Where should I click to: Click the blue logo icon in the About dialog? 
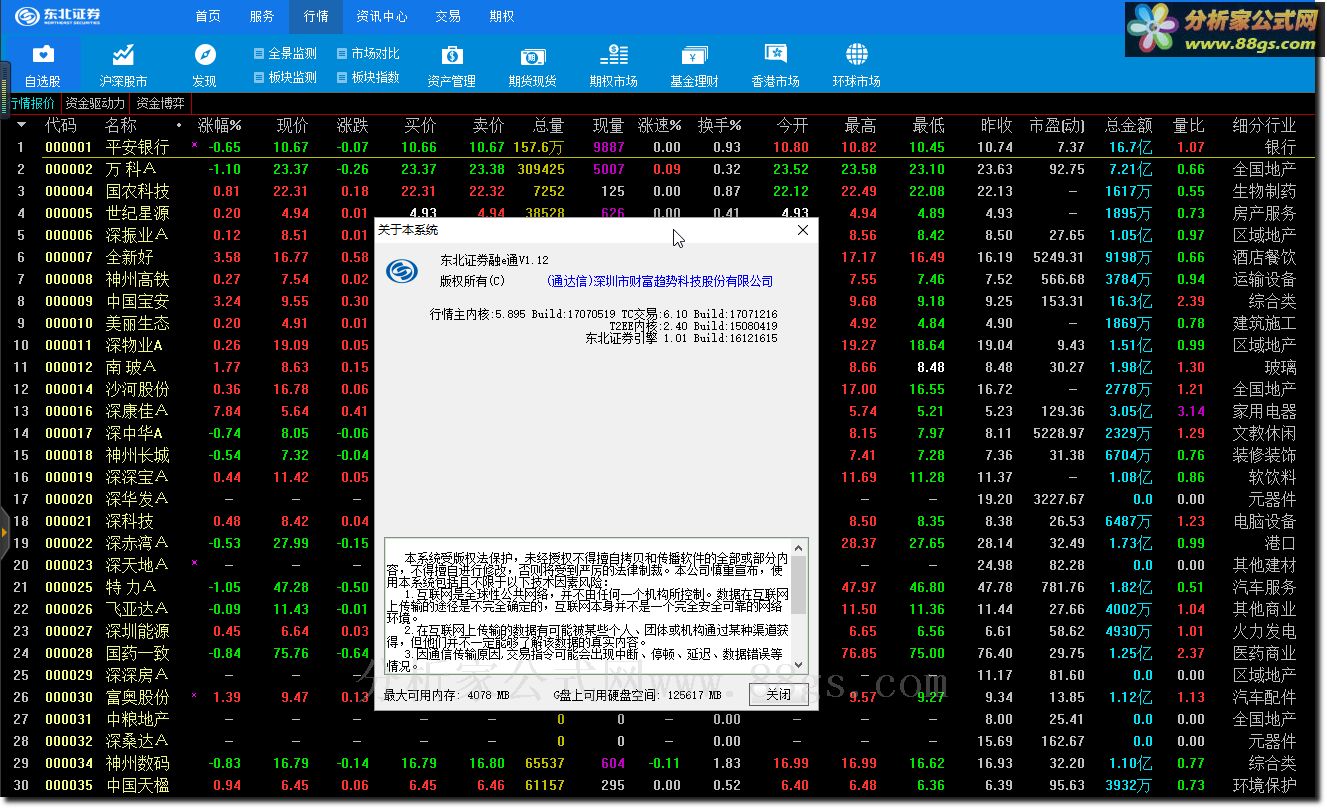pyautogui.click(x=402, y=271)
